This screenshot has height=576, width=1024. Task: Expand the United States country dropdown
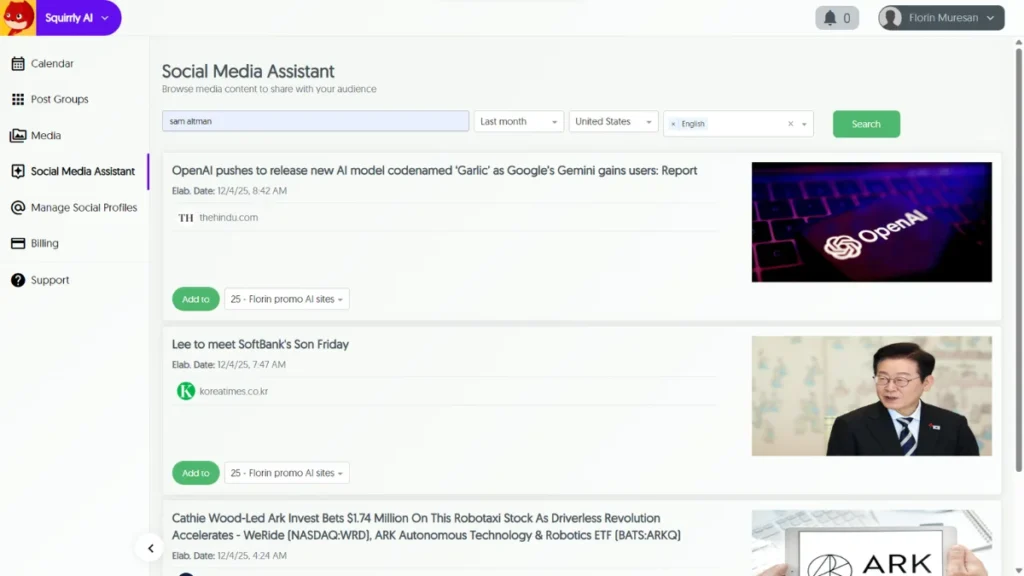613,122
